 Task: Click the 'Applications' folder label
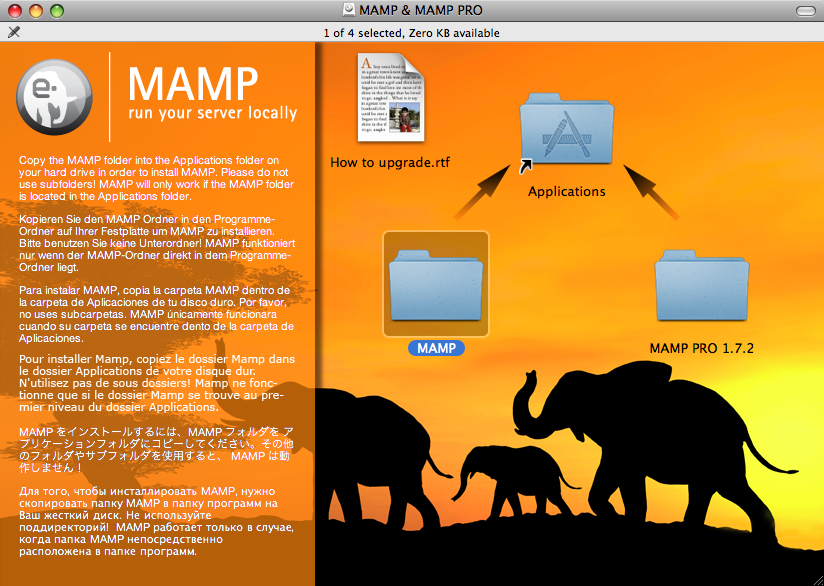(x=566, y=191)
